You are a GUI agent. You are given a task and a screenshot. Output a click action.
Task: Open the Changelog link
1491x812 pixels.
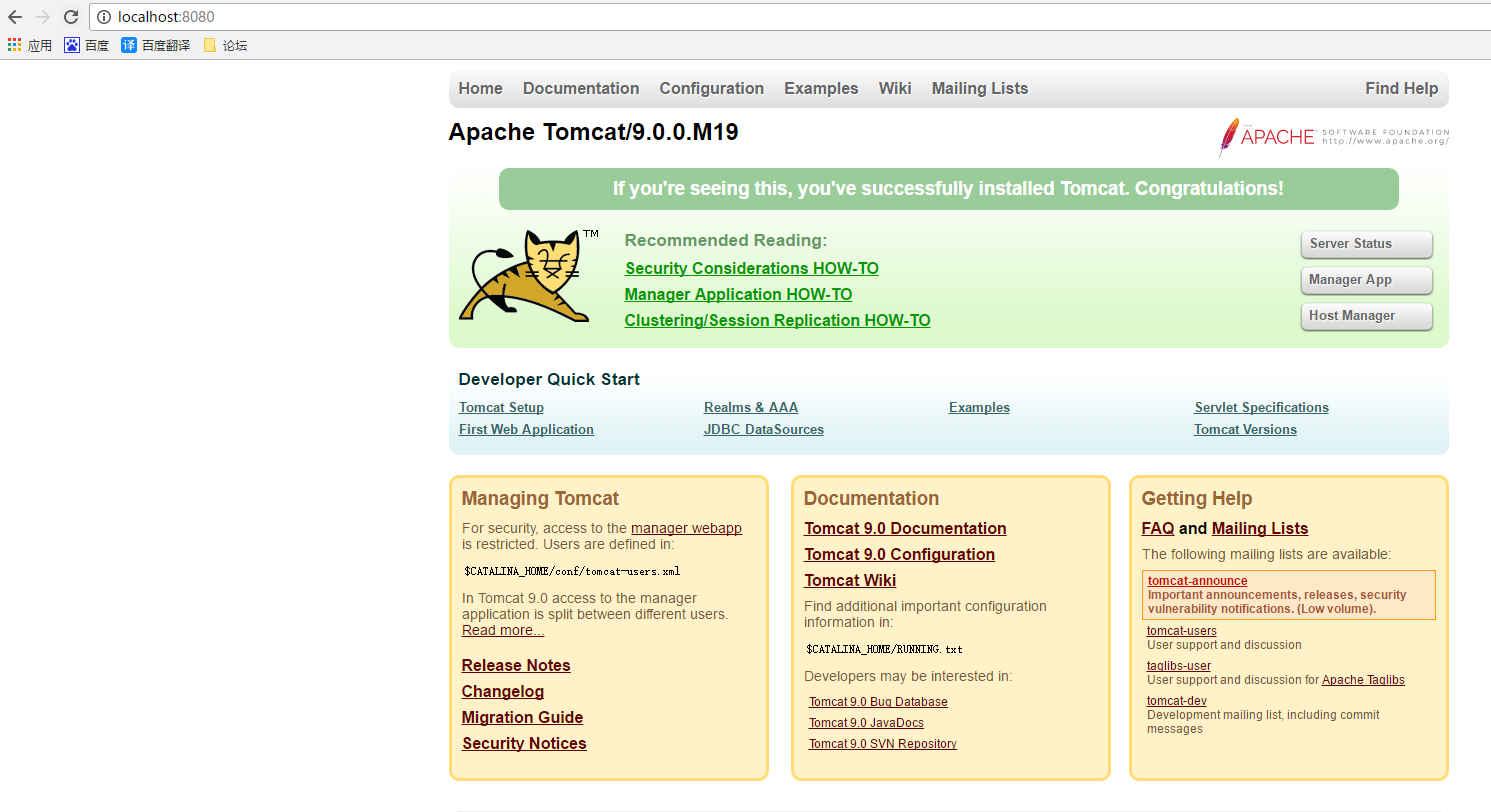point(503,691)
